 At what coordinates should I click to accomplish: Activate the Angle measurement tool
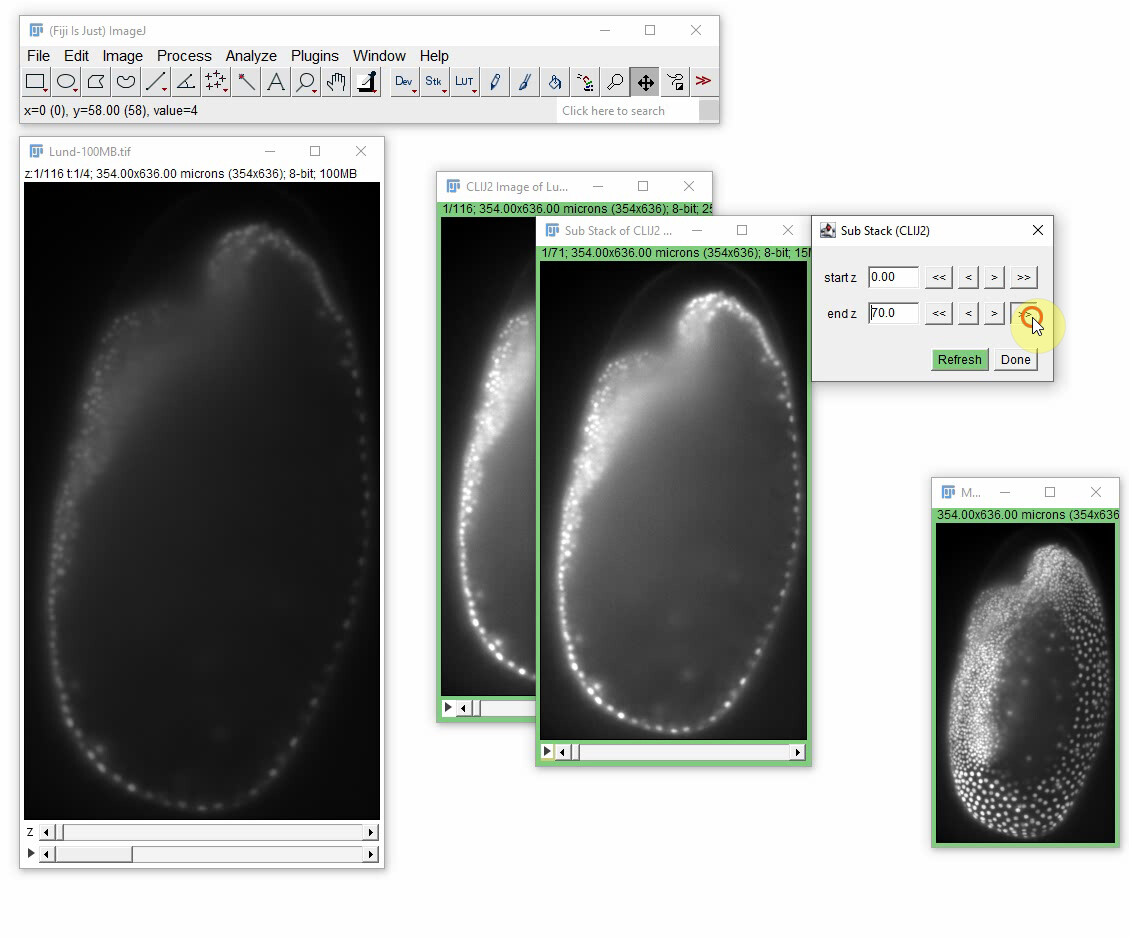(x=185, y=82)
